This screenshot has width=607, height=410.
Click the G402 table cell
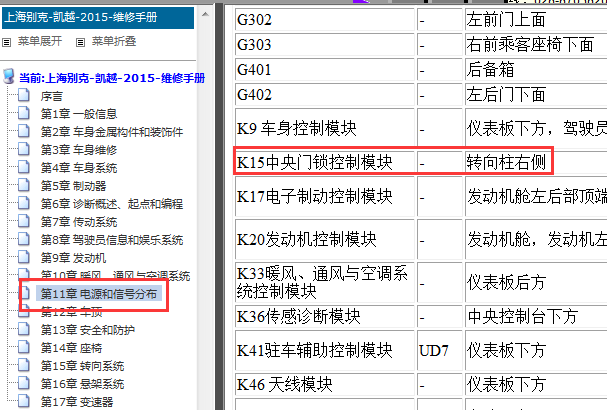[x=324, y=95]
